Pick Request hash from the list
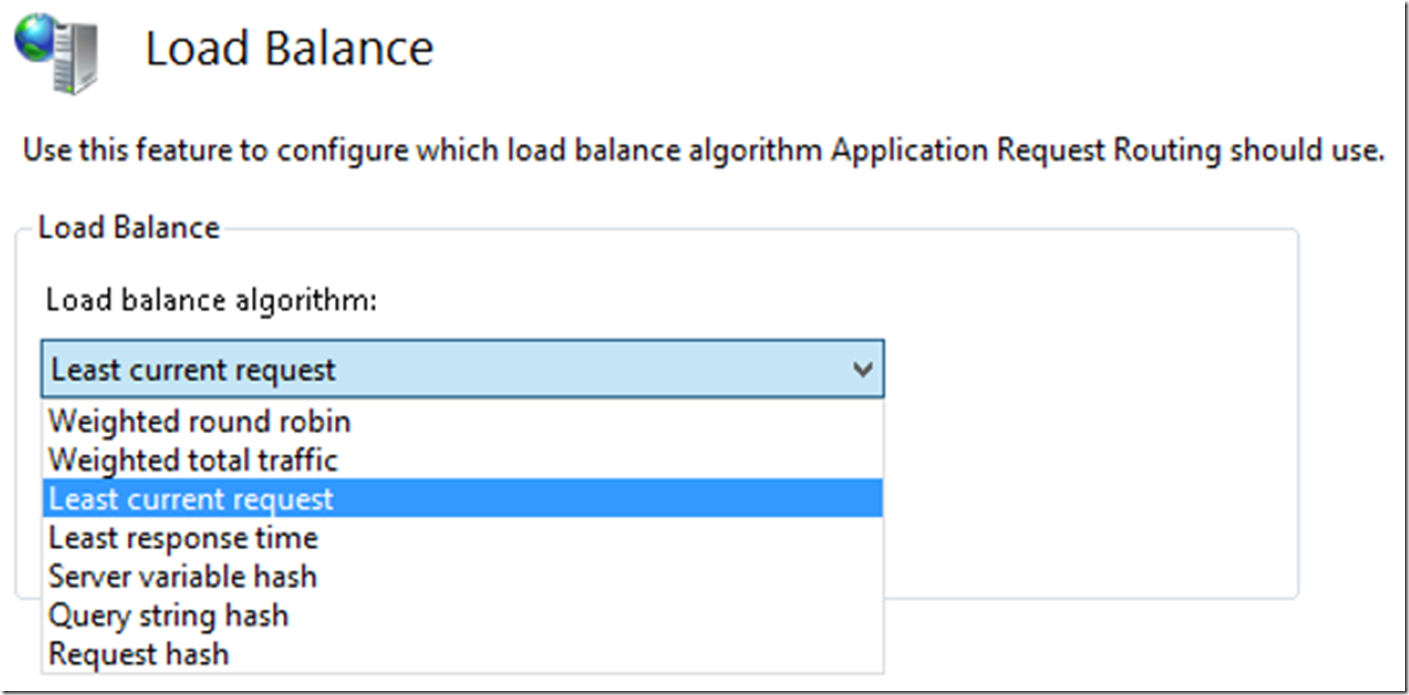 click(x=139, y=654)
